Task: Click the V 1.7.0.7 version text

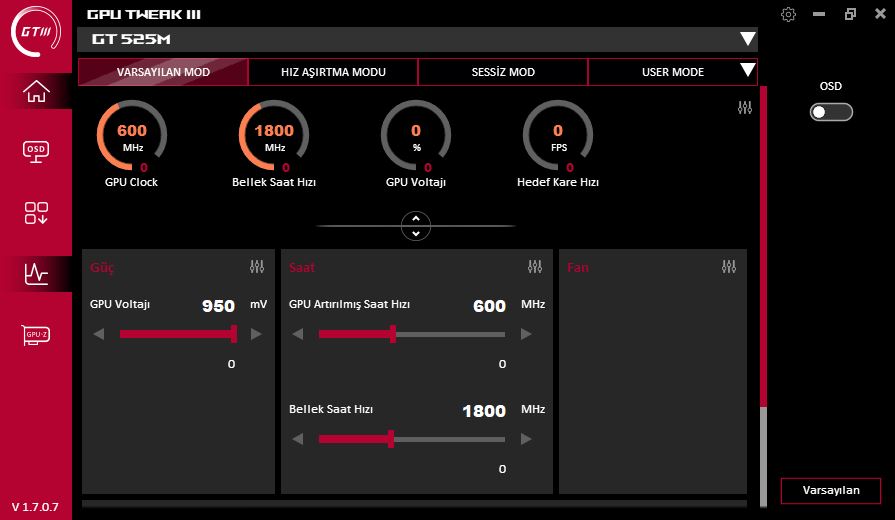Action: [35, 507]
